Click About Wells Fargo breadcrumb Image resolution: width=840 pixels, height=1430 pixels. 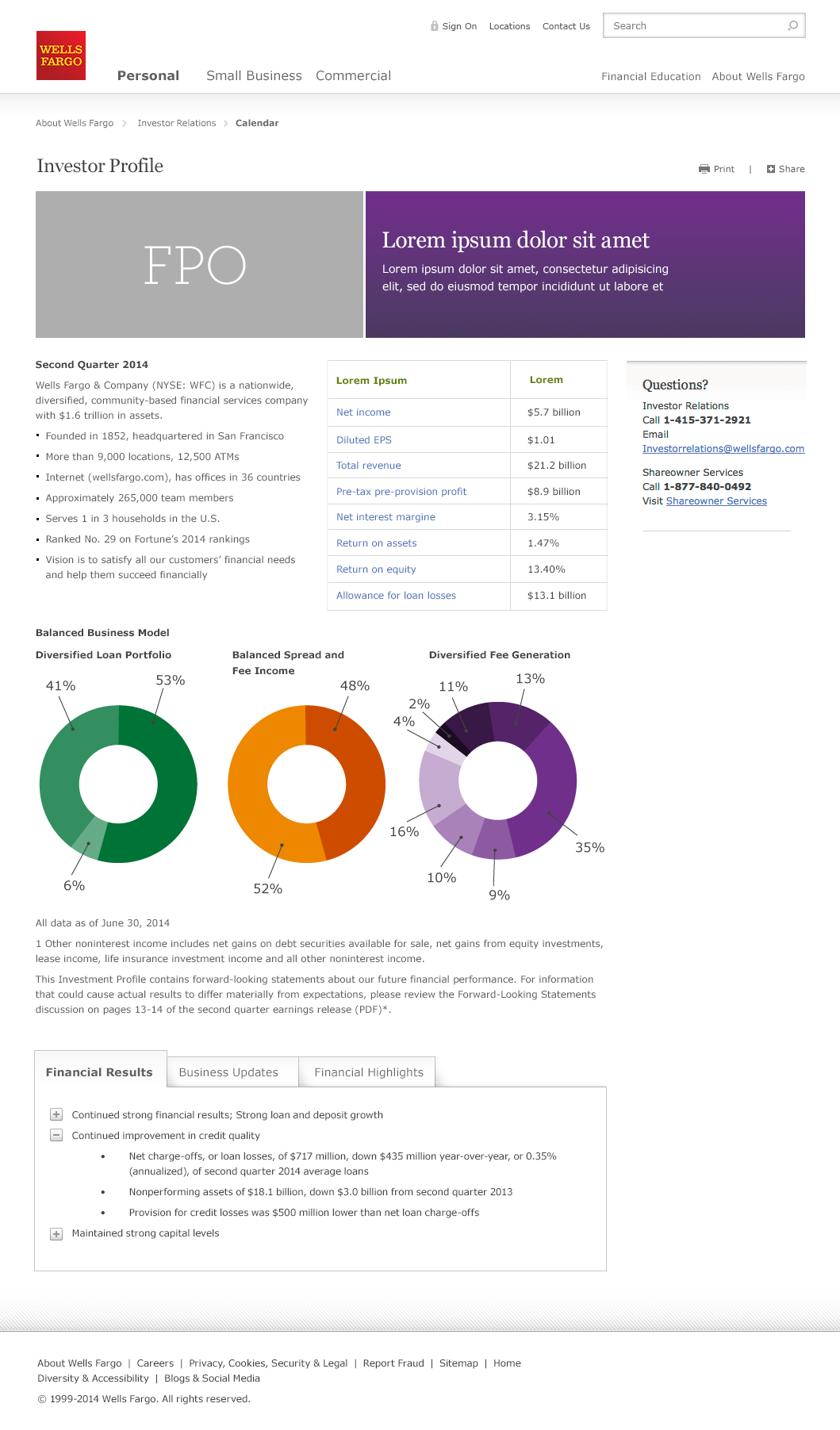click(75, 123)
